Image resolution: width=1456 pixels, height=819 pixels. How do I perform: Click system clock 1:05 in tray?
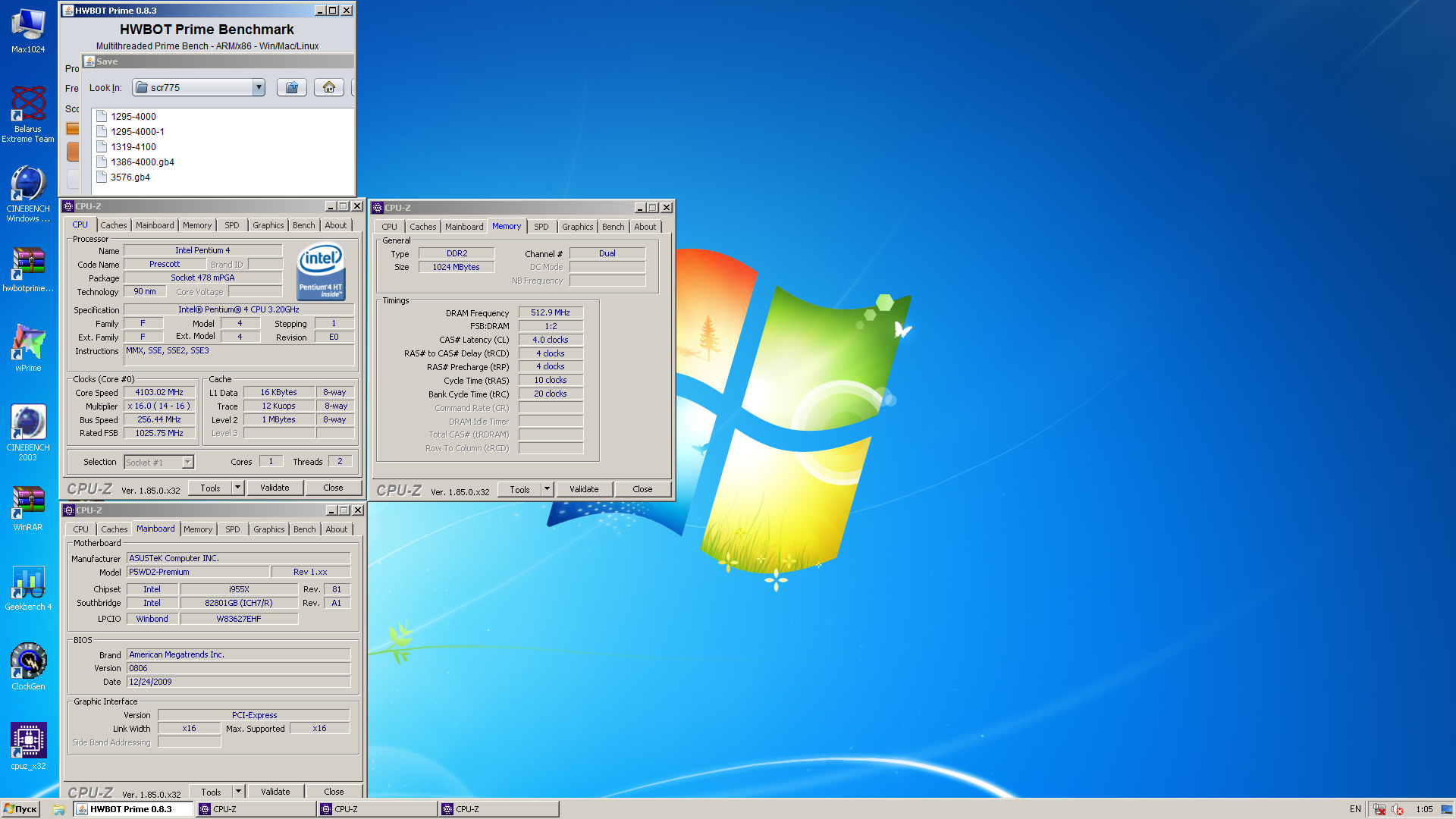[1424, 809]
